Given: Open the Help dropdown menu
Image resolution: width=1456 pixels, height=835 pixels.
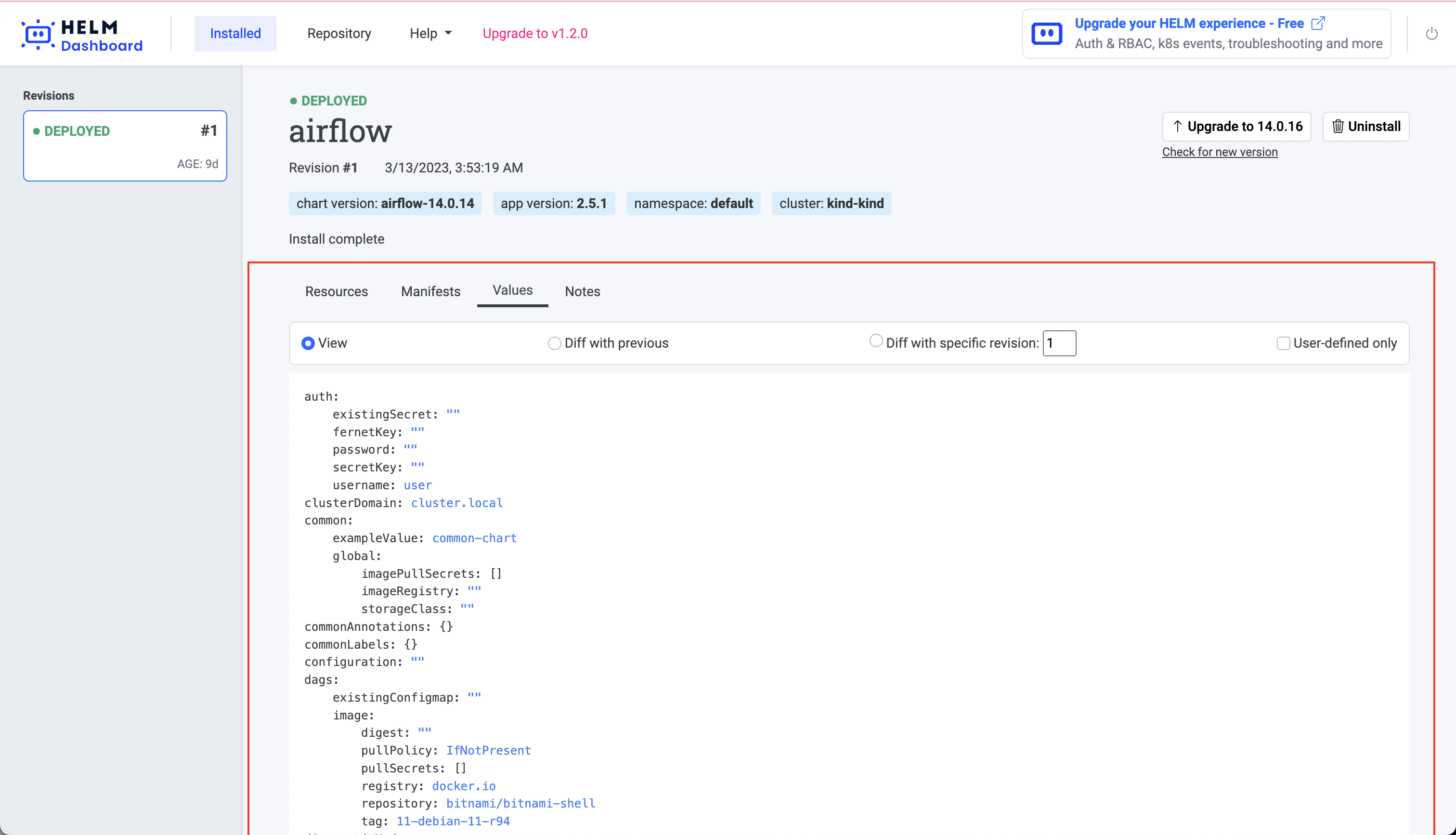Looking at the screenshot, I should (430, 33).
